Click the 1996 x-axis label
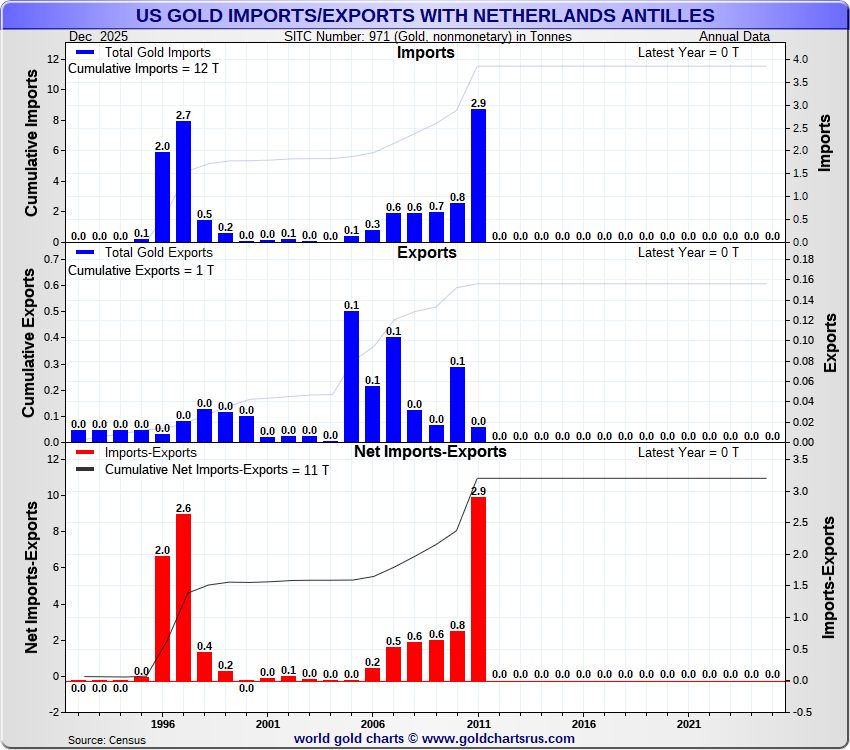850x750 pixels. [163, 724]
